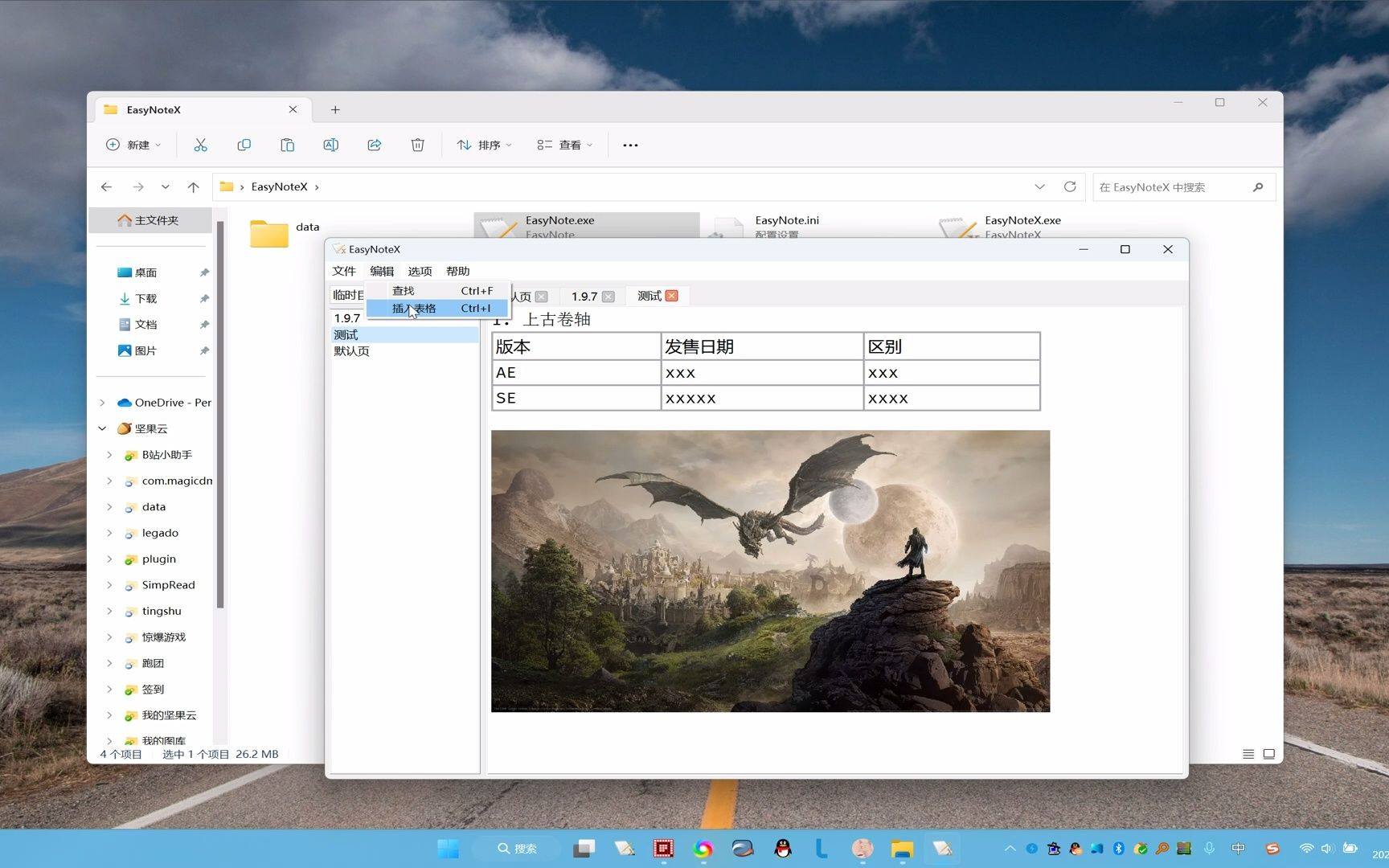Go forward with Explorer's forward arrow

138,186
